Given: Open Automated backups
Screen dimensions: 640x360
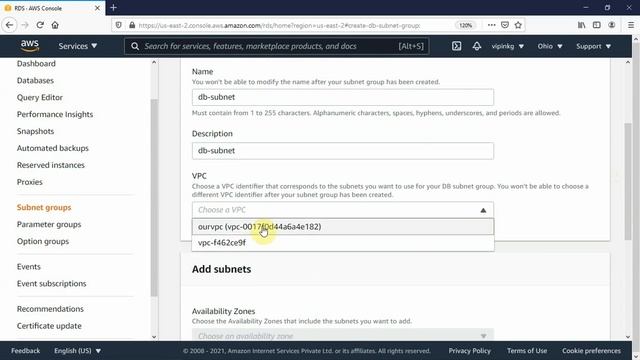Looking at the screenshot, I should (53, 148).
